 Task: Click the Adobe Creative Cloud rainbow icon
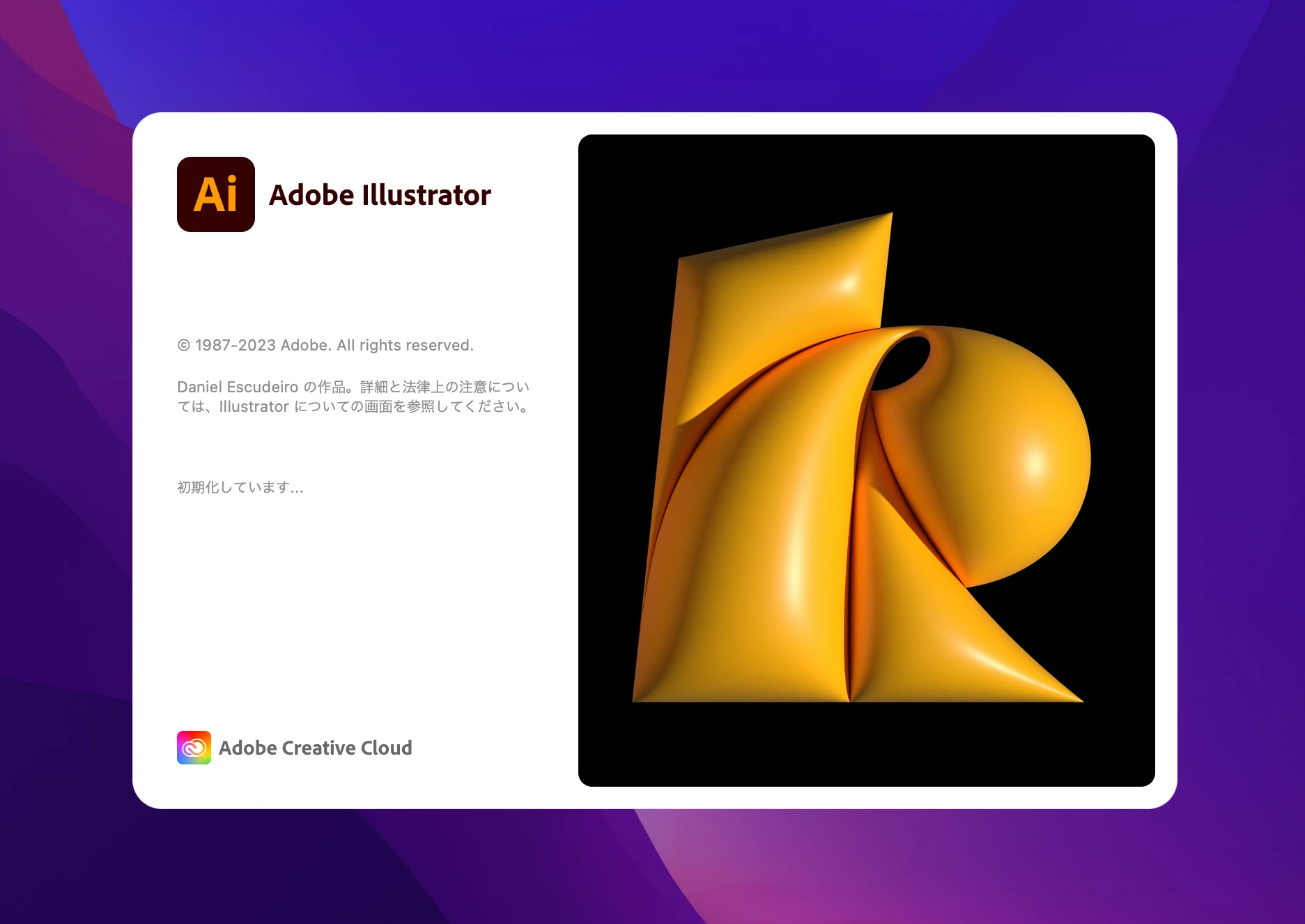point(194,748)
